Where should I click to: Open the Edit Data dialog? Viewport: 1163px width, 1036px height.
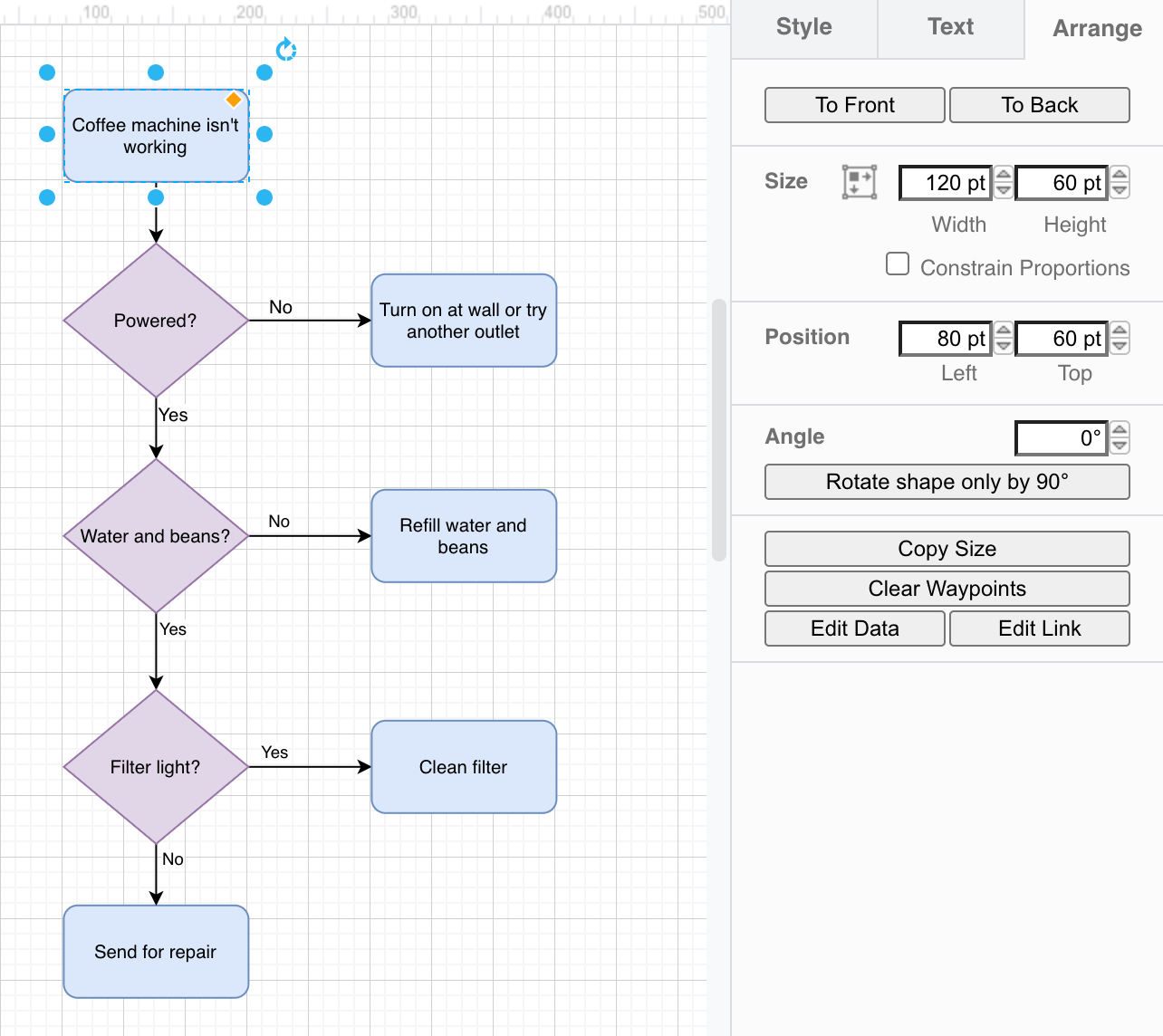(853, 628)
